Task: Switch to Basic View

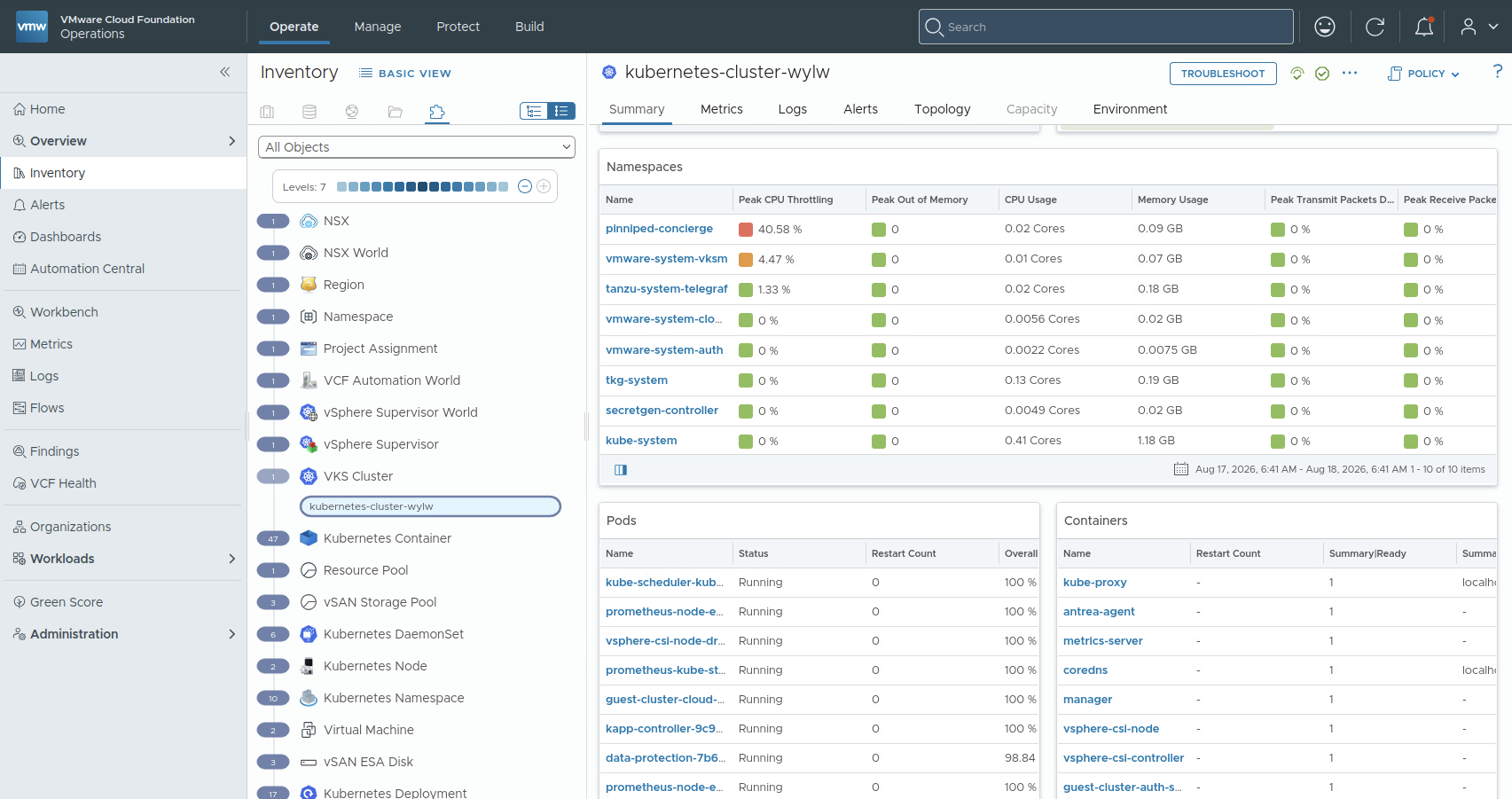Action: [x=405, y=74]
